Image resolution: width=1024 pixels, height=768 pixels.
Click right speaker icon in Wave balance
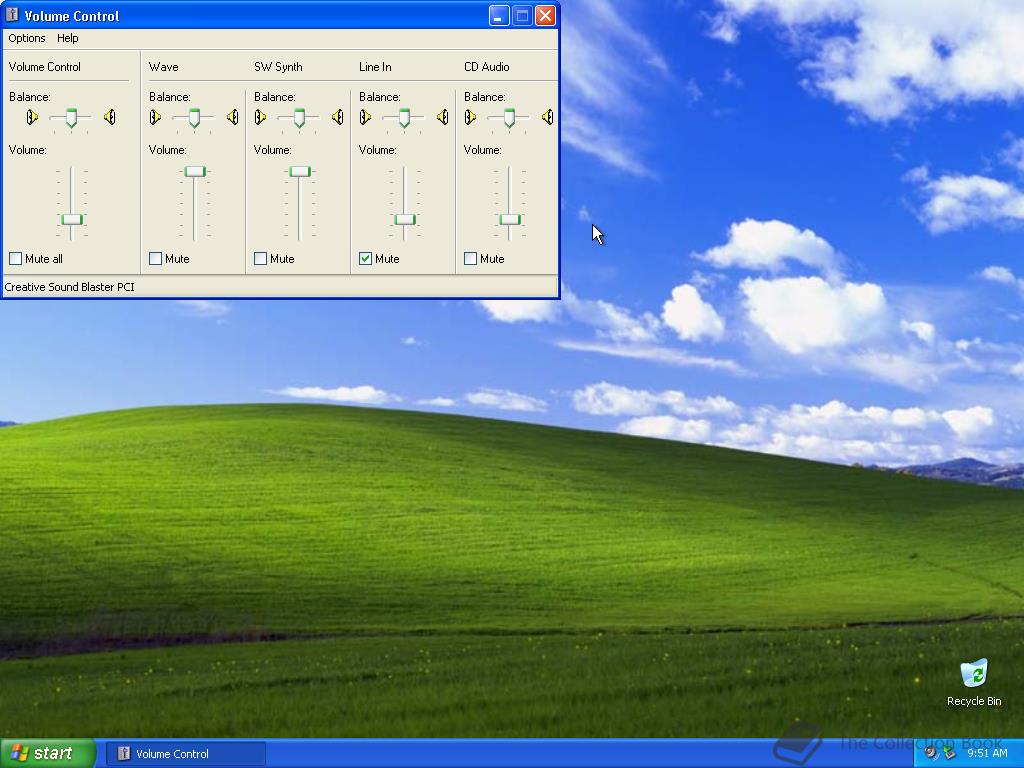(232, 117)
